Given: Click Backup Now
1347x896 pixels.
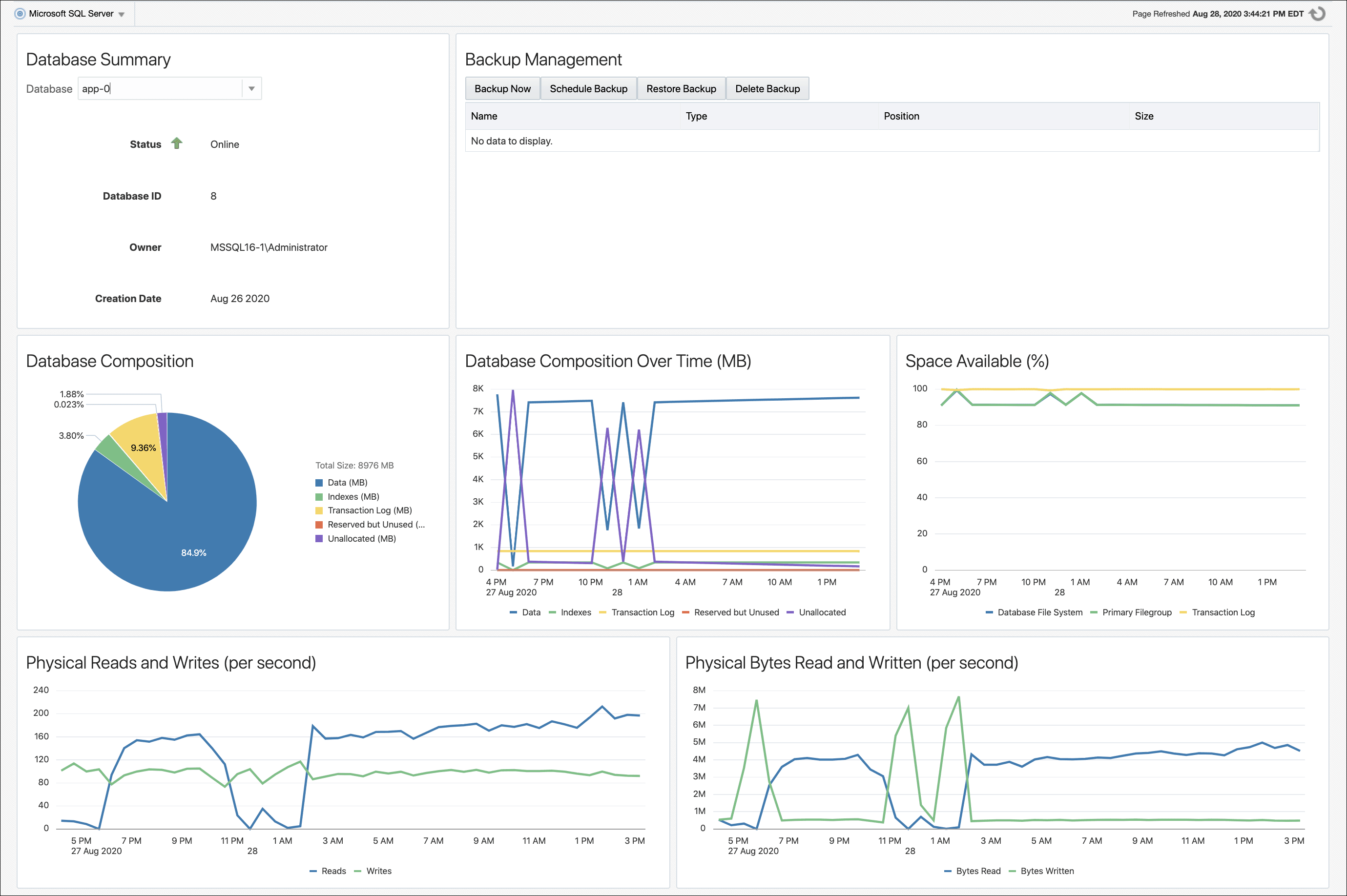Looking at the screenshot, I should (502, 88).
